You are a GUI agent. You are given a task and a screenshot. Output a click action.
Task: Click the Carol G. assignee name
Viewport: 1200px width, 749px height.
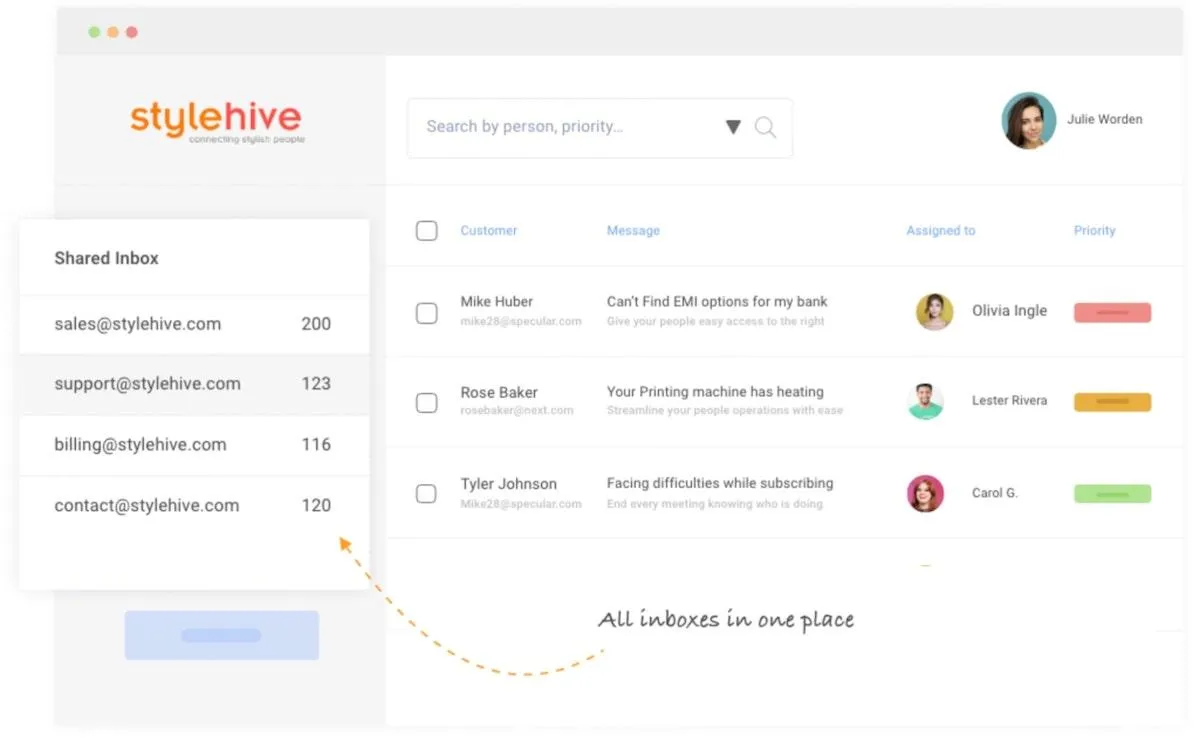tap(994, 493)
